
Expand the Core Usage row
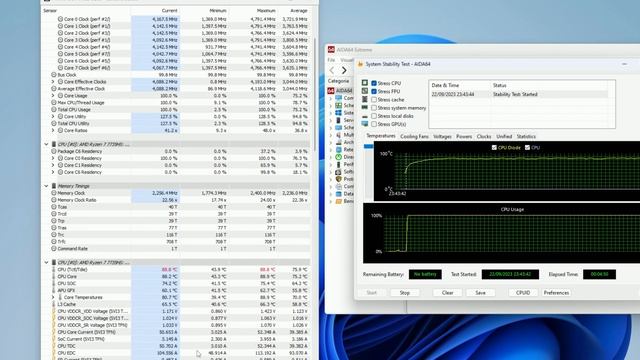[53, 96]
